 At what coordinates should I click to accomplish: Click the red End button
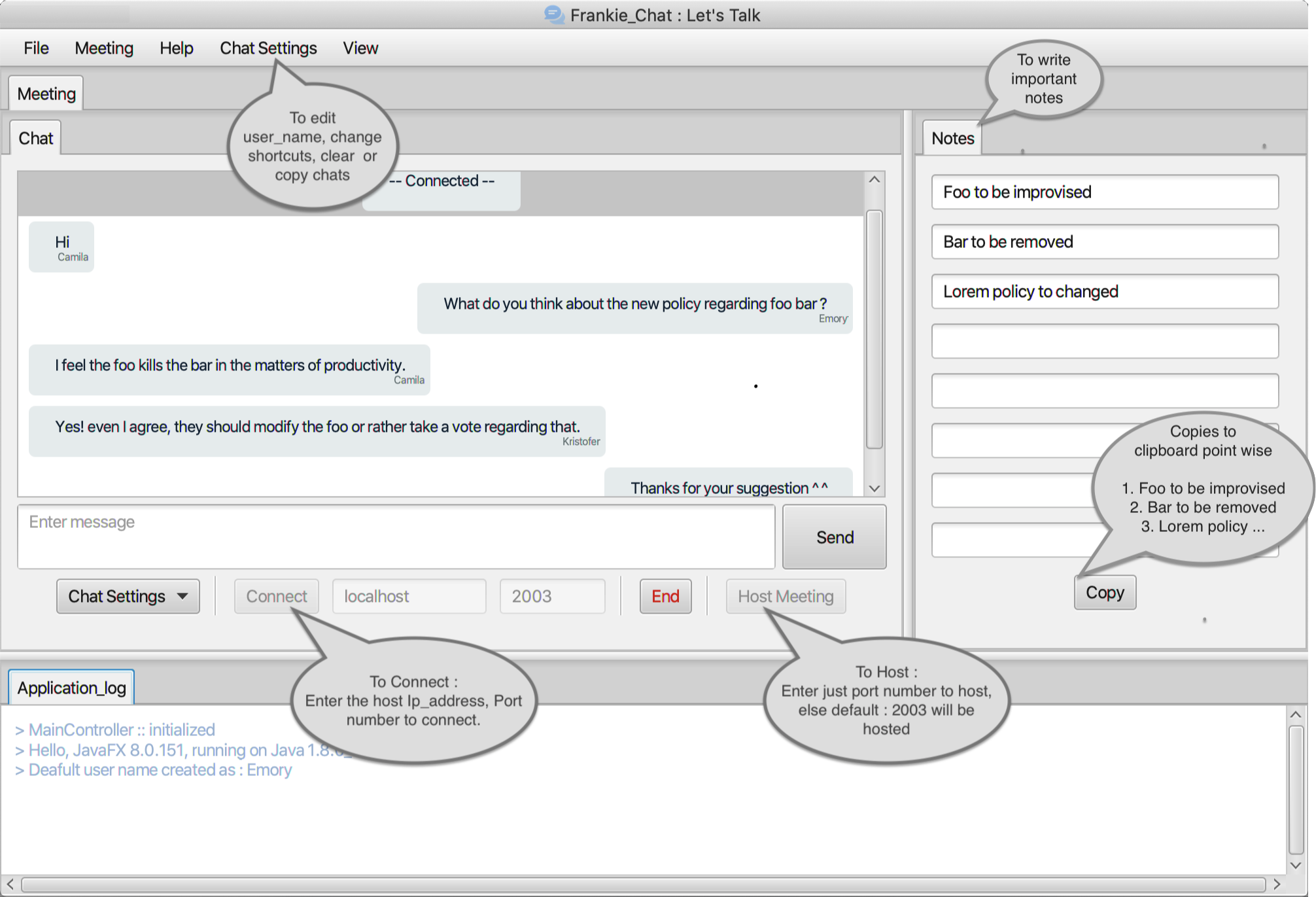[x=665, y=596]
